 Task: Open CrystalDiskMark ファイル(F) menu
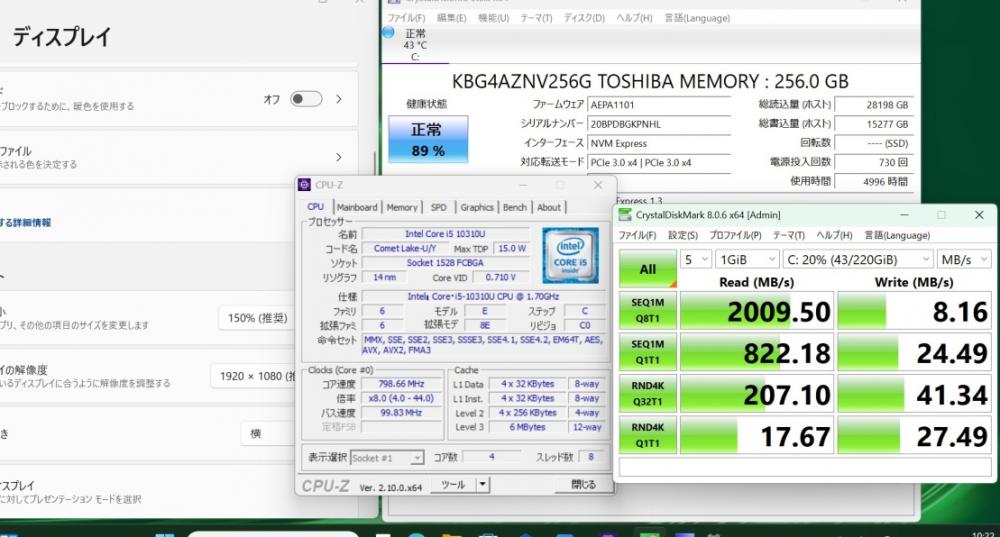point(637,235)
